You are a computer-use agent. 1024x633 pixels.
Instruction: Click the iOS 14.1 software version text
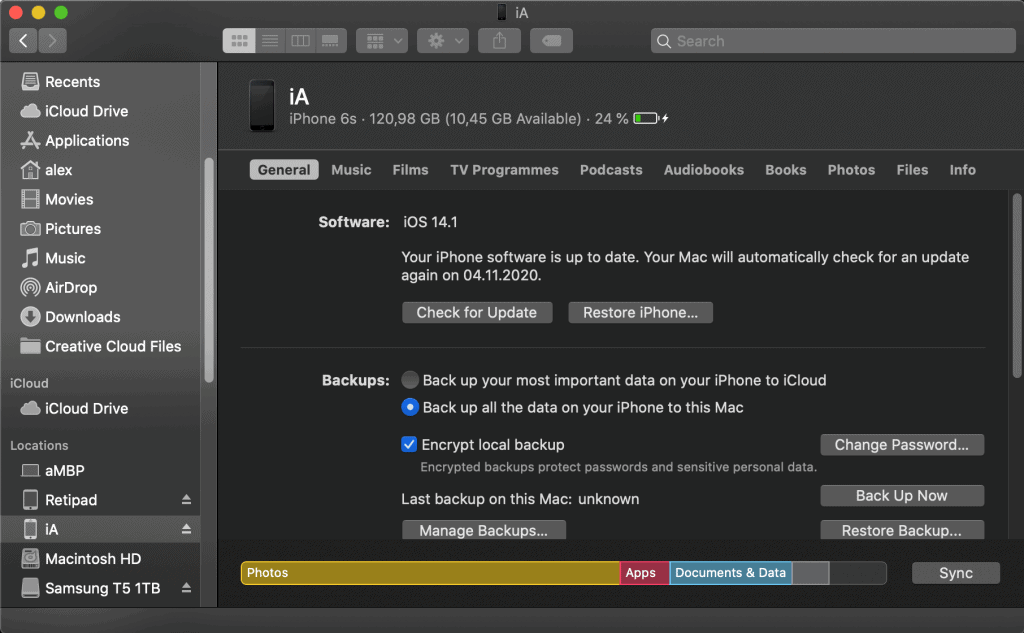click(x=430, y=222)
